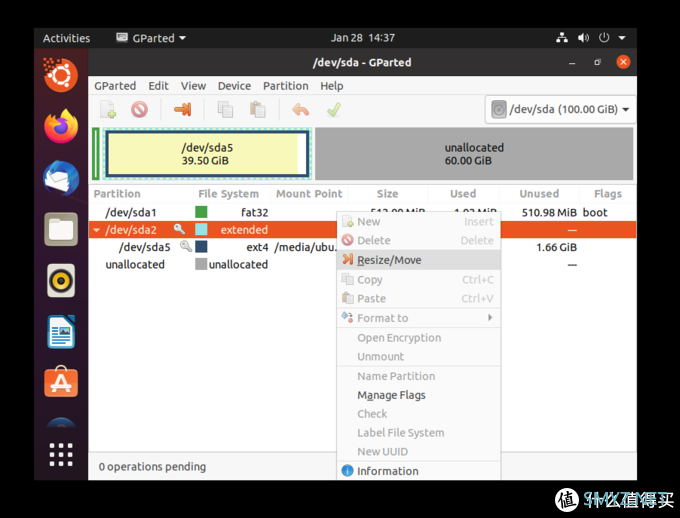Screen dimensions: 680x518
Task: Open the Device menu
Action: (234, 86)
